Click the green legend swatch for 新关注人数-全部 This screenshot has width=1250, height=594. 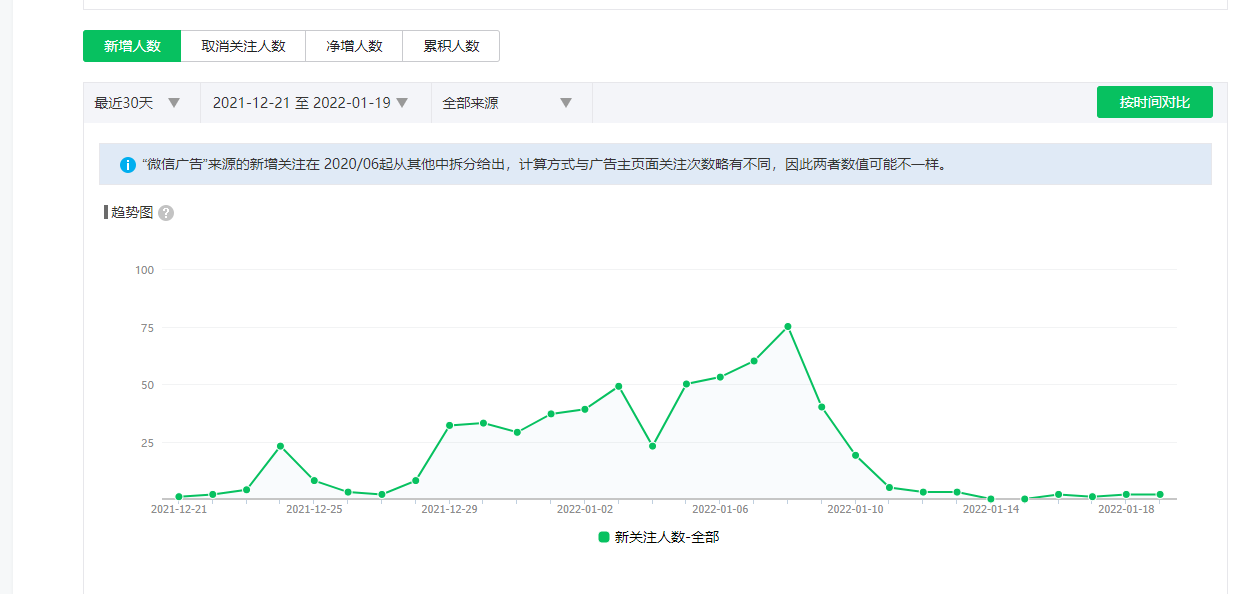click(x=604, y=537)
